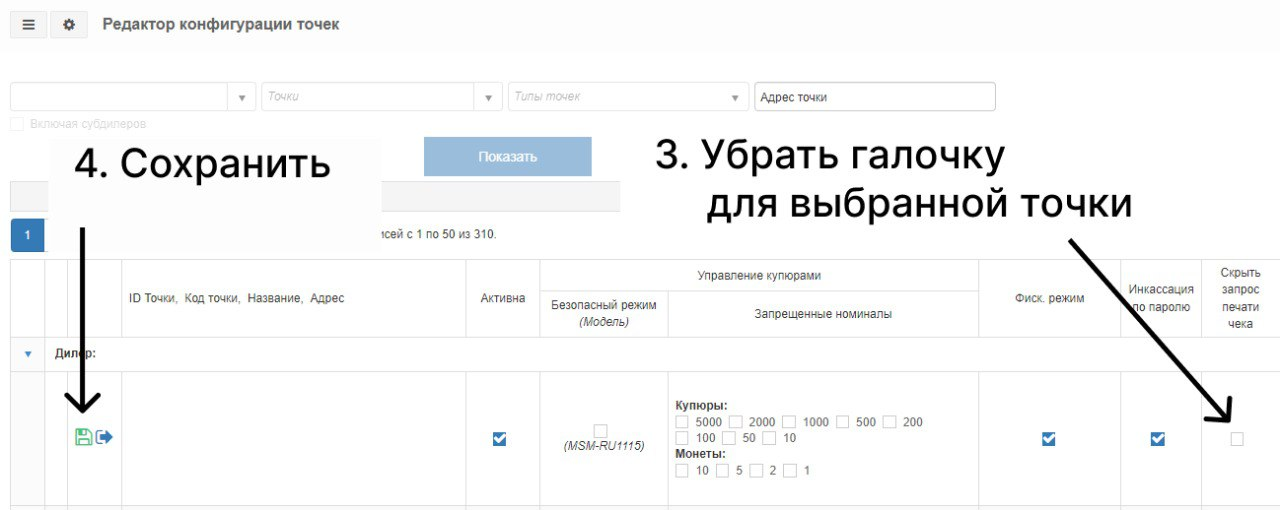Click the Инкассация по паролю header
This screenshot has width=1280, height=510.
[1161, 298]
